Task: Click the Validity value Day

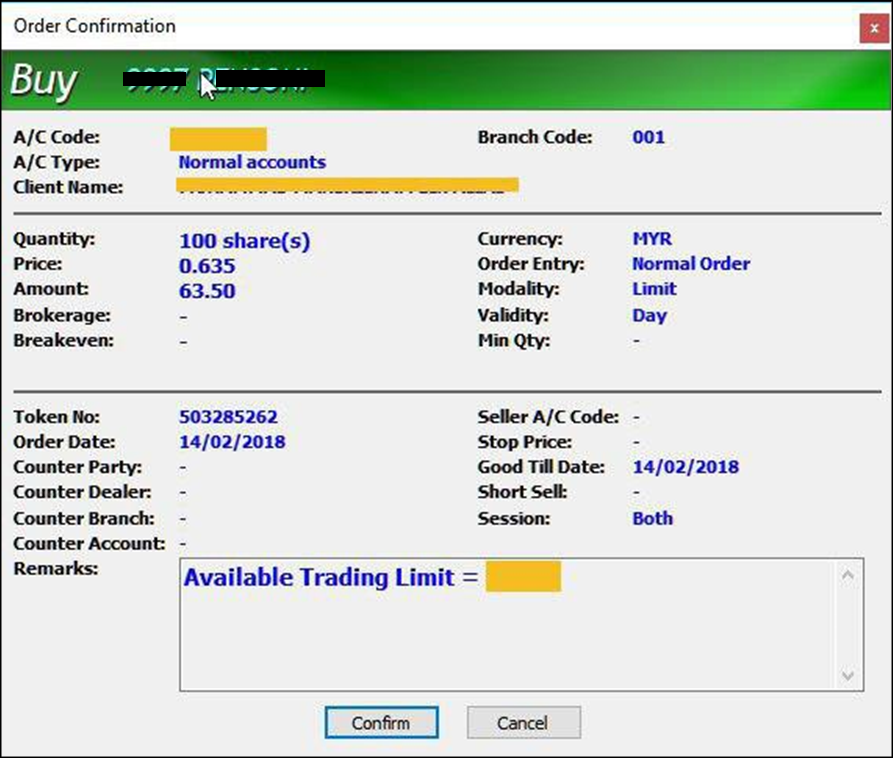Action: (649, 315)
